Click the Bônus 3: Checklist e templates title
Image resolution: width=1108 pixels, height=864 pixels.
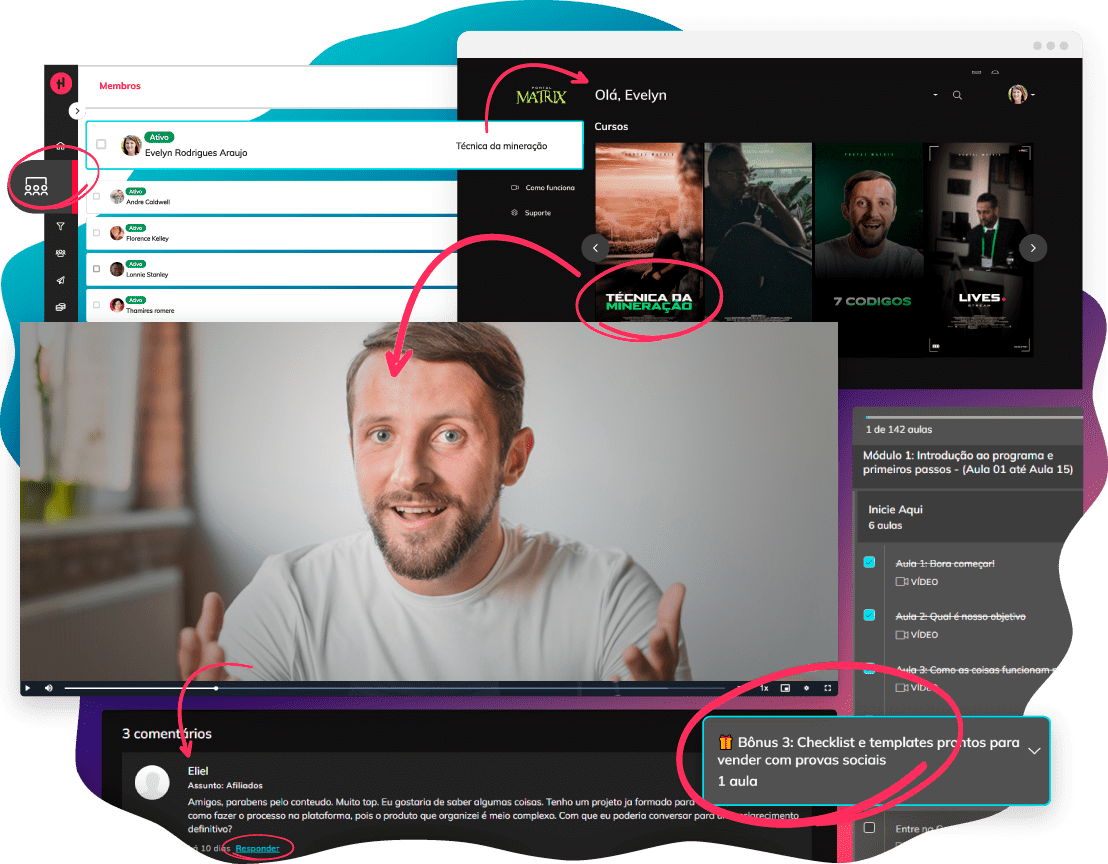pyautogui.click(x=868, y=751)
